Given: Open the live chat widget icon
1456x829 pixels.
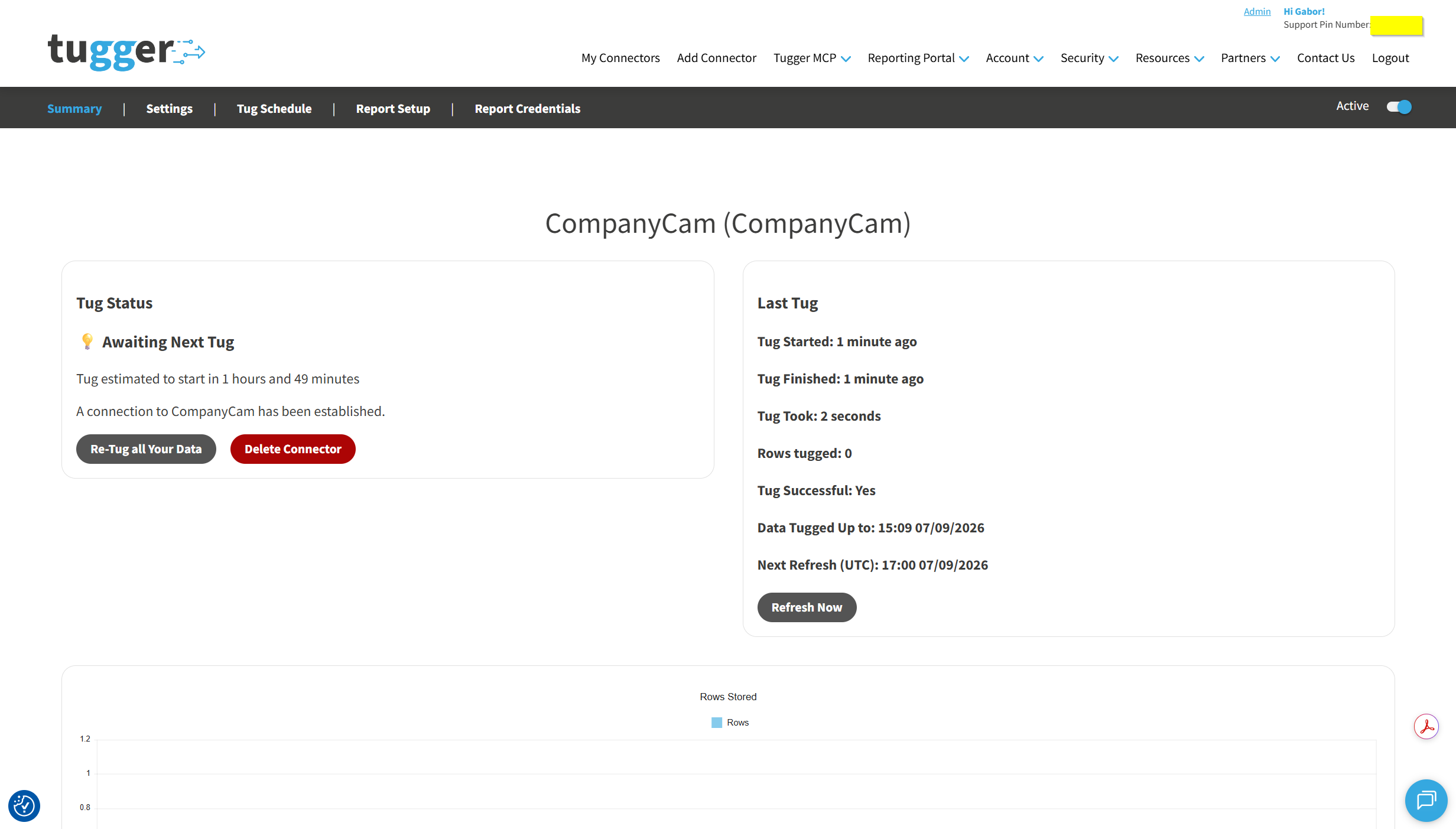Looking at the screenshot, I should 1426,801.
